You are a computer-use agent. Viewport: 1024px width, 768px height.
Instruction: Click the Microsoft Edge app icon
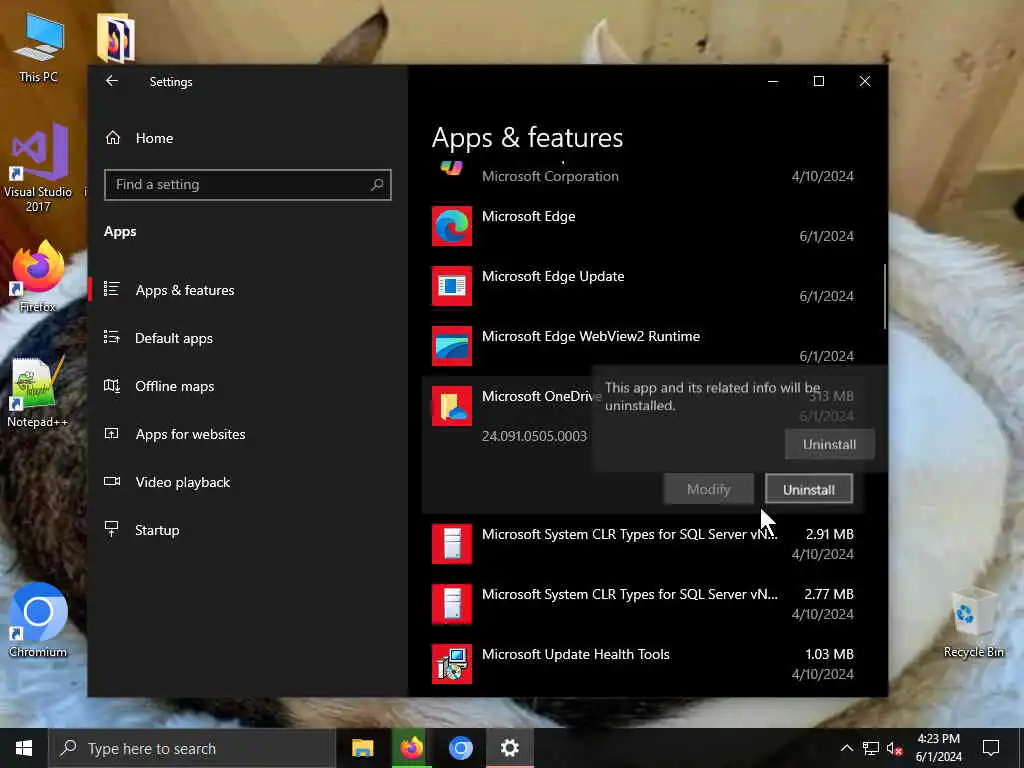click(452, 226)
